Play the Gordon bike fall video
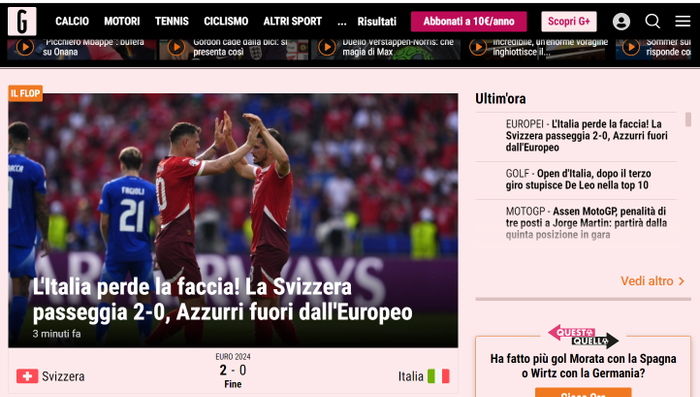Image resolution: width=700 pixels, height=397 pixels. (x=176, y=47)
